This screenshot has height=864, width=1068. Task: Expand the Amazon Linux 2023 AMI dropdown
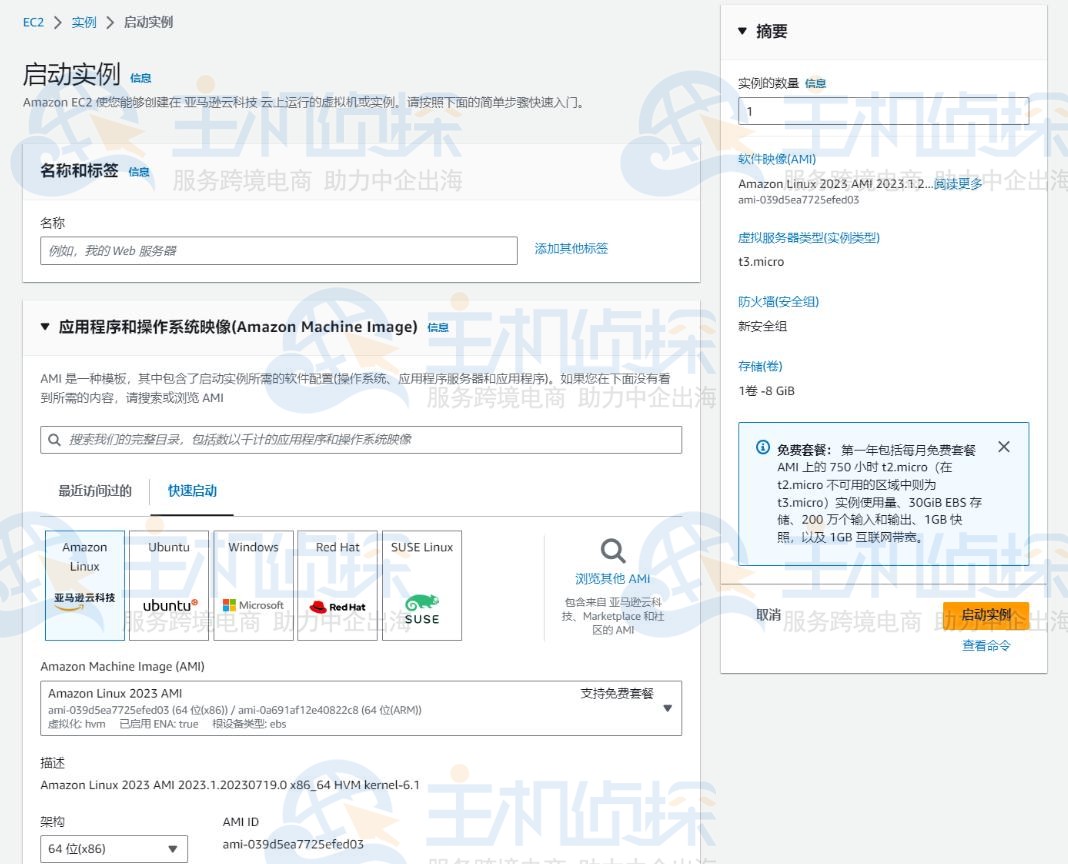pos(664,707)
